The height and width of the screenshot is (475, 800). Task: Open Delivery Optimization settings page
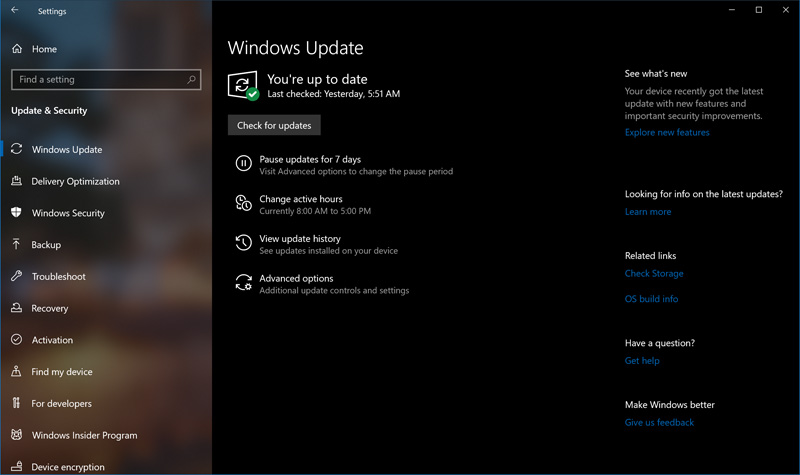[75, 181]
